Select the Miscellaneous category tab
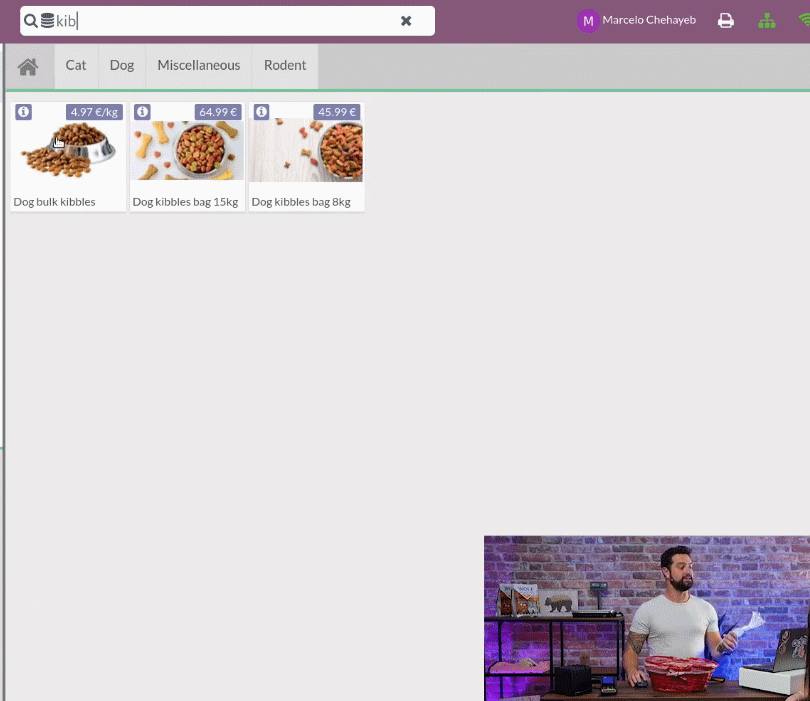The height and width of the screenshot is (701, 810). click(x=199, y=66)
